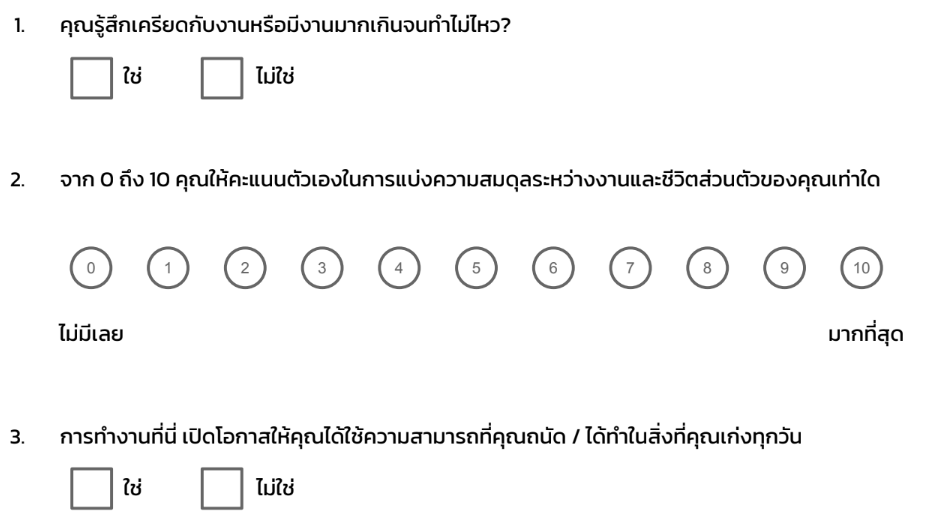Select rating 7 on the scale

[630, 268]
